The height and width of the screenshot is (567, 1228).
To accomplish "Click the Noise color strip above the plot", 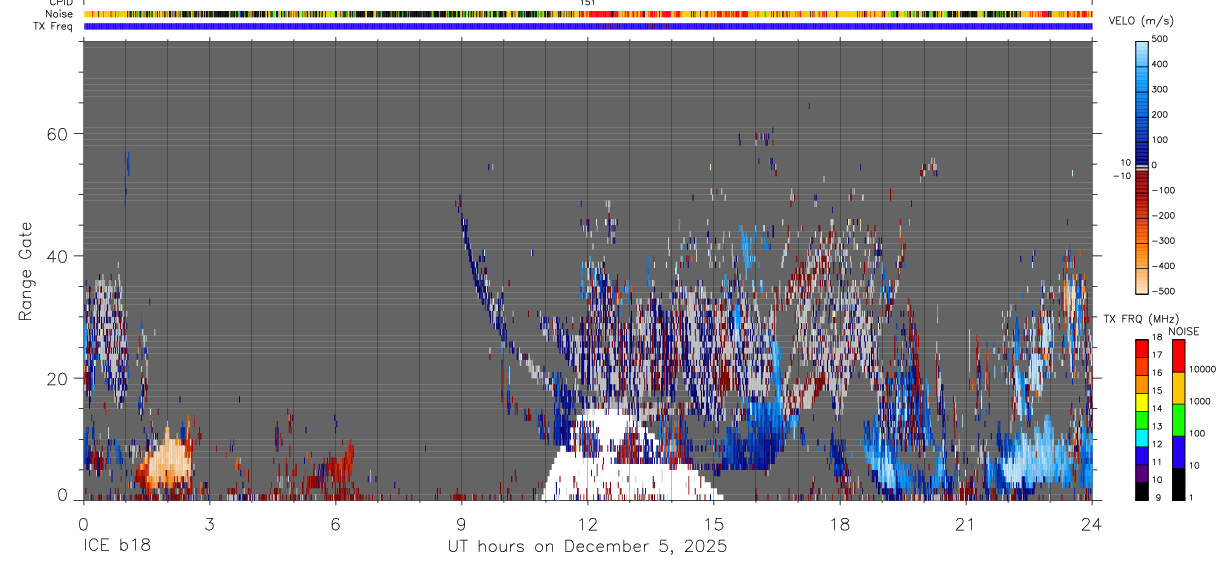I will coord(588,14).
